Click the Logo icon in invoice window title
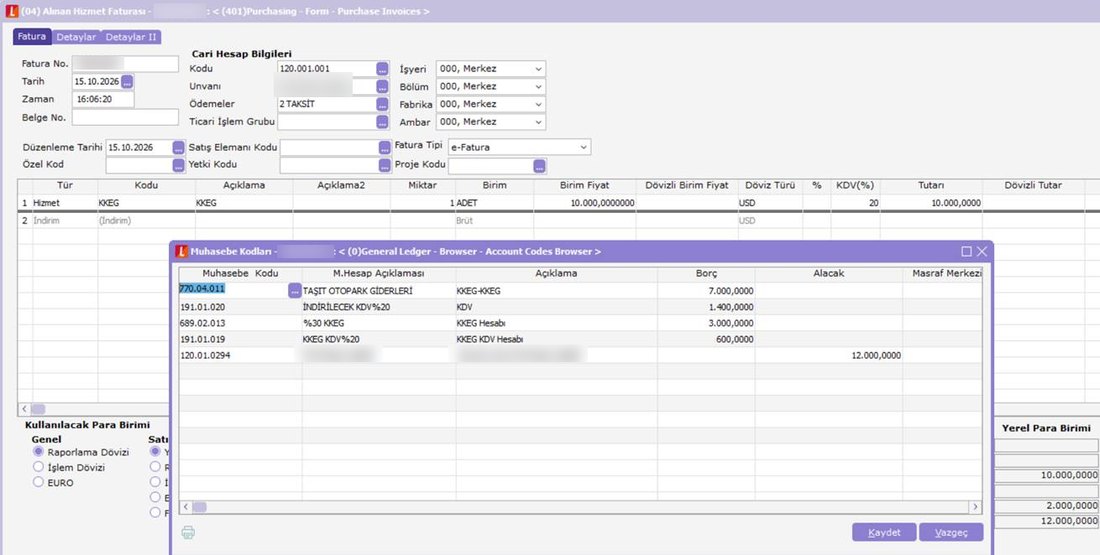The image size is (1100, 555). click(10, 11)
